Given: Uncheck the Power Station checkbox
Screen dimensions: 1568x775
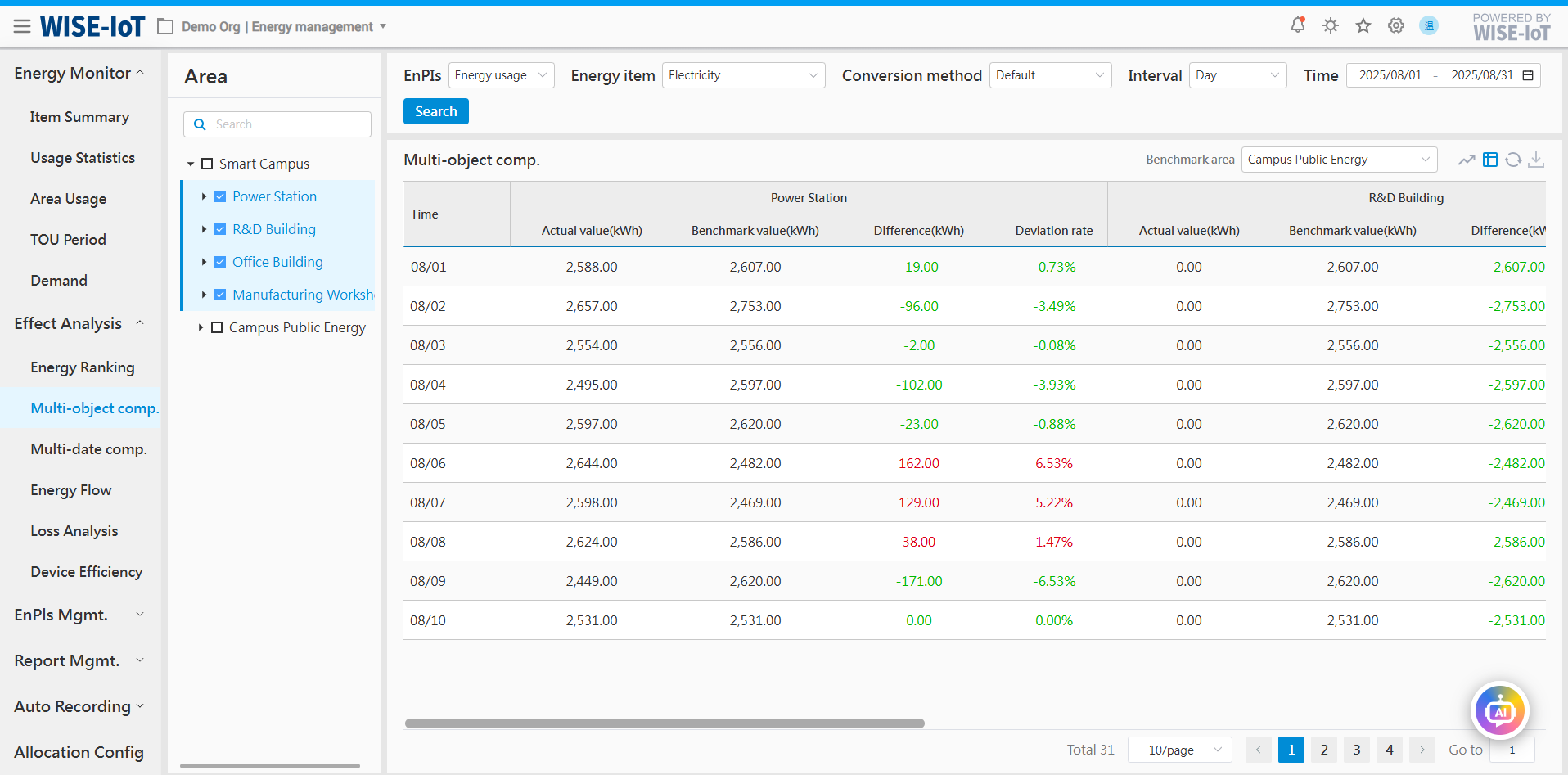Looking at the screenshot, I should click(220, 196).
